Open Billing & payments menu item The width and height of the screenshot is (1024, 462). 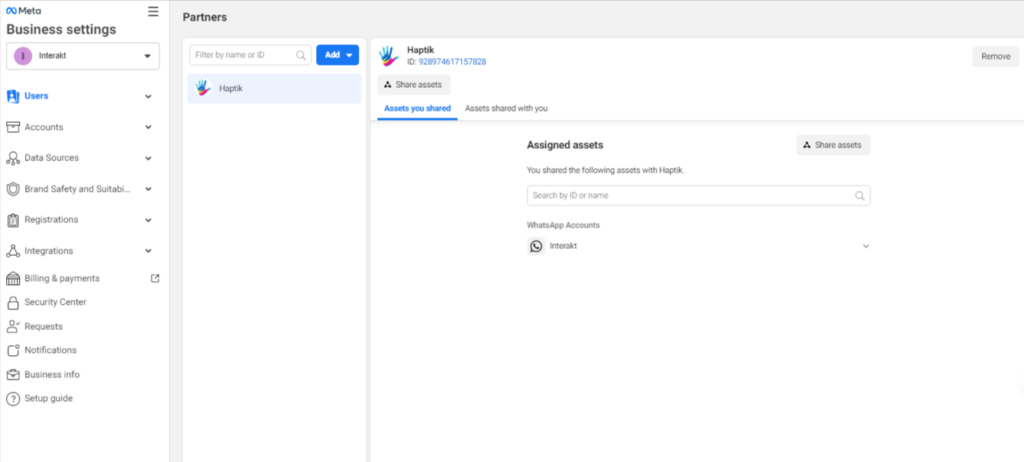(x=62, y=278)
